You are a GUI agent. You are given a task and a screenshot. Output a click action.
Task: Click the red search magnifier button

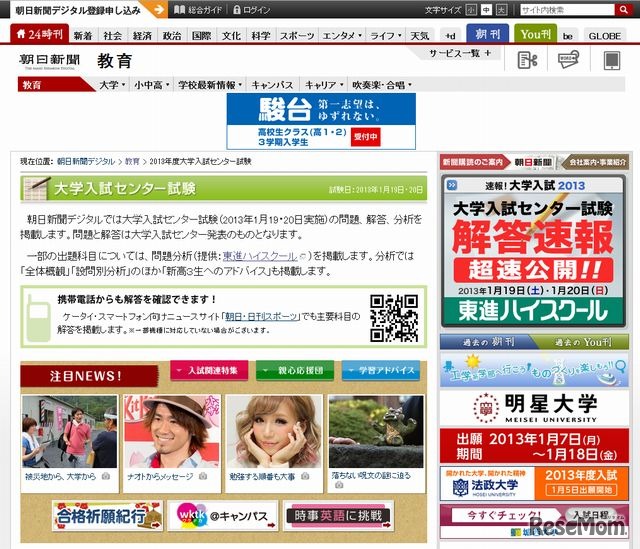[x=623, y=9]
